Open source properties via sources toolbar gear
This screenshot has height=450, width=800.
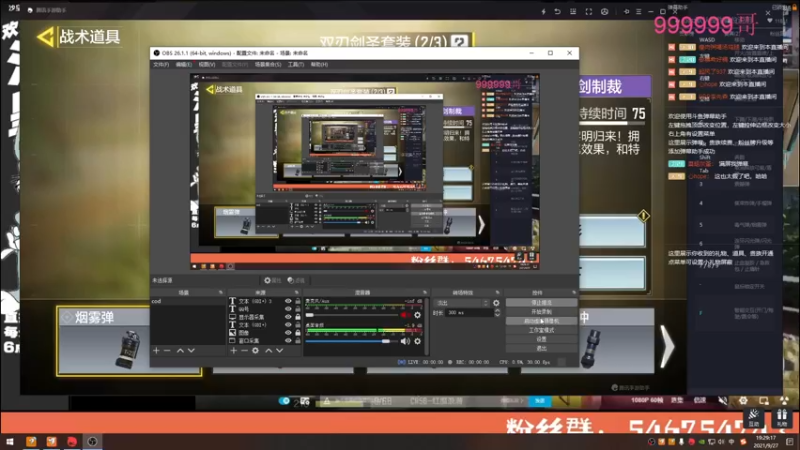click(x=255, y=351)
